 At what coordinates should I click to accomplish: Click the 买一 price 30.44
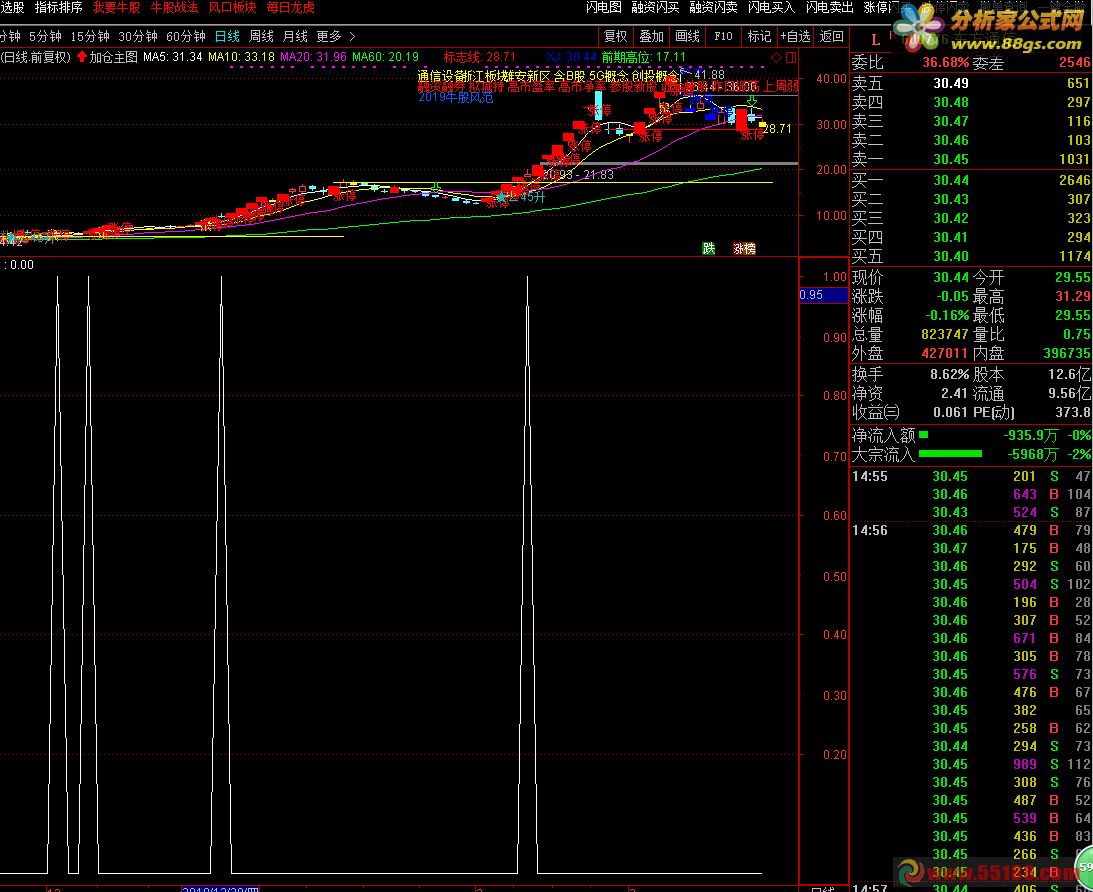(951, 180)
